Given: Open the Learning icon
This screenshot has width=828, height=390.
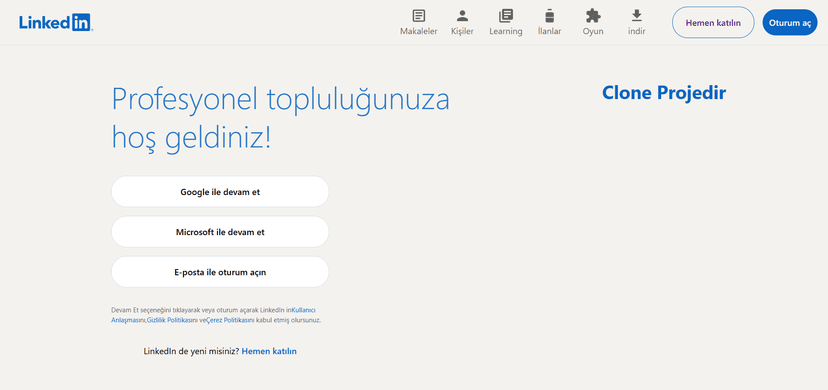Looking at the screenshot, I should point(506,16).
